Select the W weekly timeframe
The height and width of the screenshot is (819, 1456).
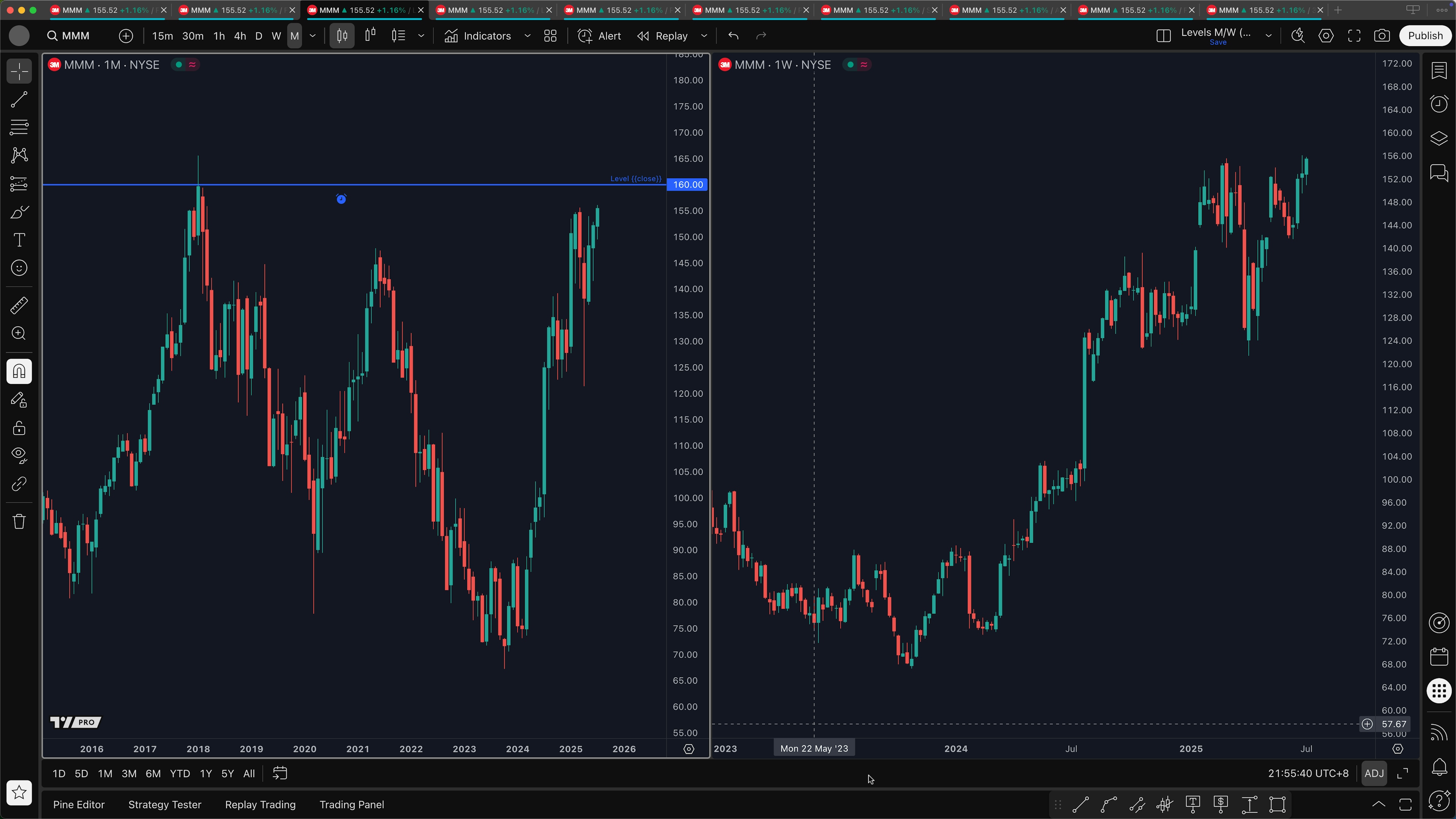(276, 36)
